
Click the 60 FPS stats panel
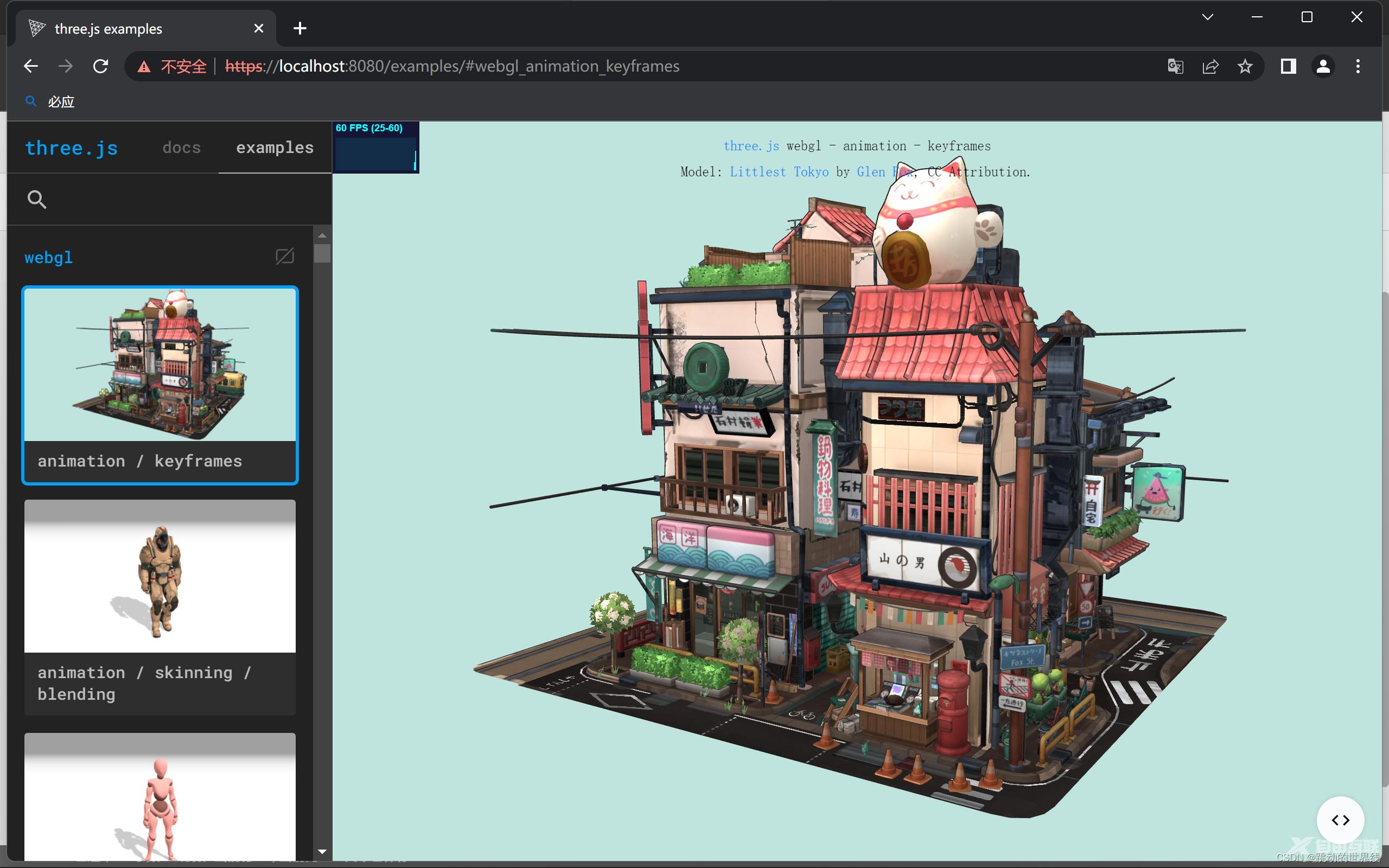pos(376,147)
